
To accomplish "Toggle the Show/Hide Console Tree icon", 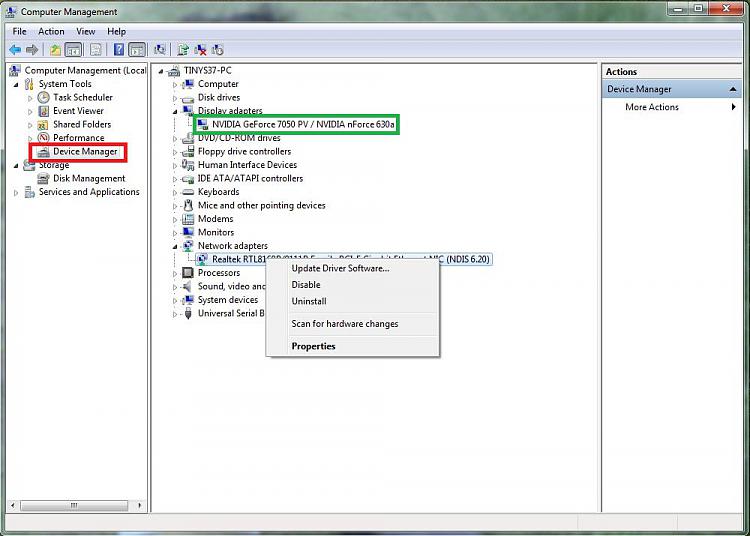I will point(73,49).
